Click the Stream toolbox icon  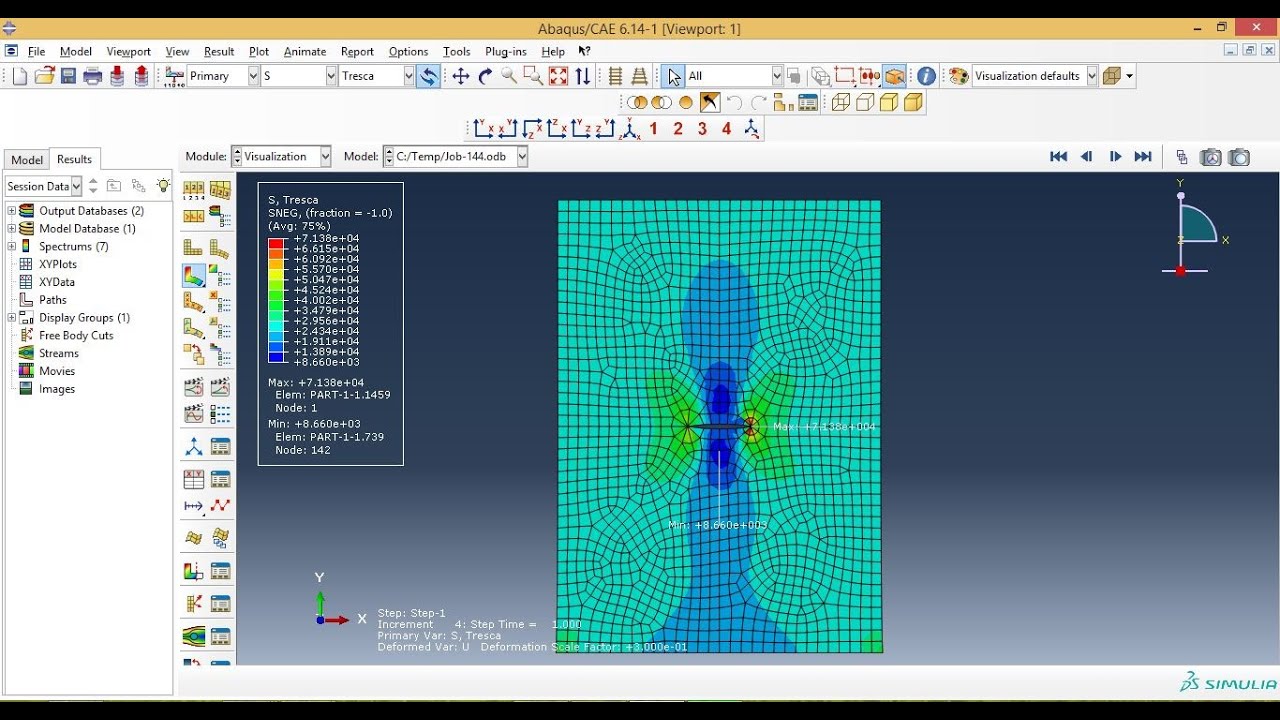194,636
